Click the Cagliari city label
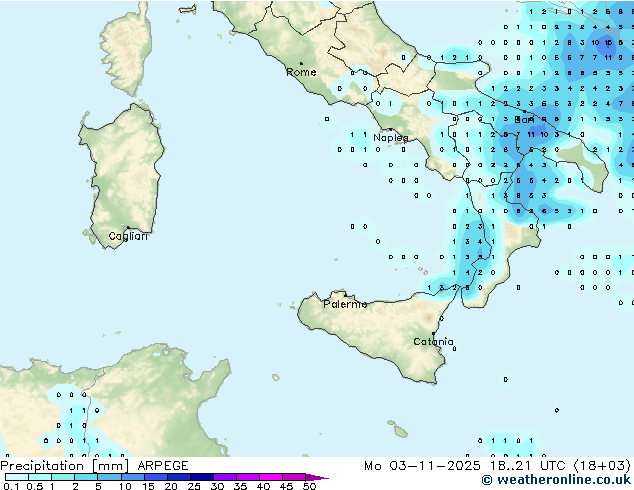This screenshot has width=634, height=490. coord(128,236)
